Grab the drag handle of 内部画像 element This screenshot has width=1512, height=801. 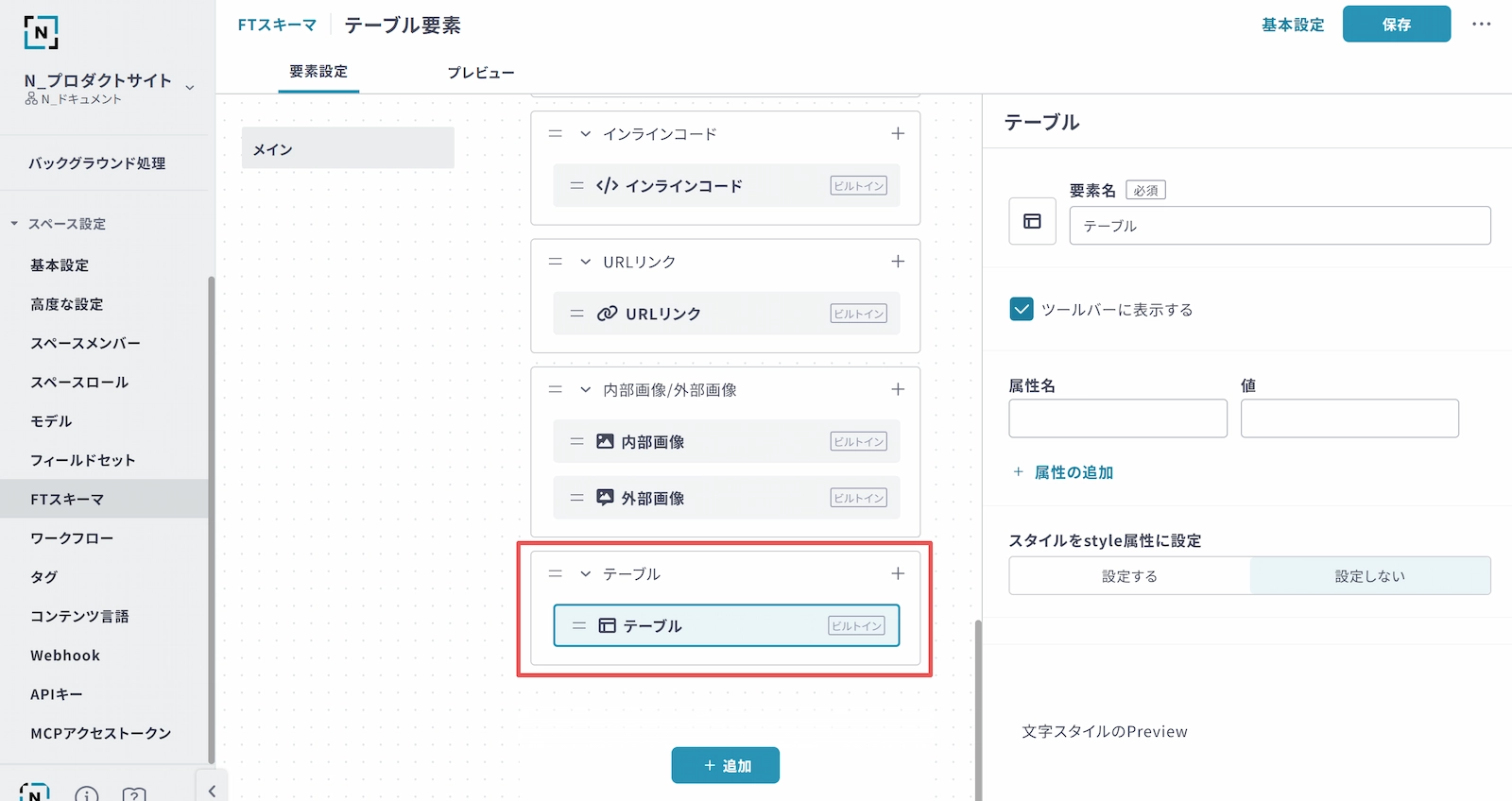(576, 441)
